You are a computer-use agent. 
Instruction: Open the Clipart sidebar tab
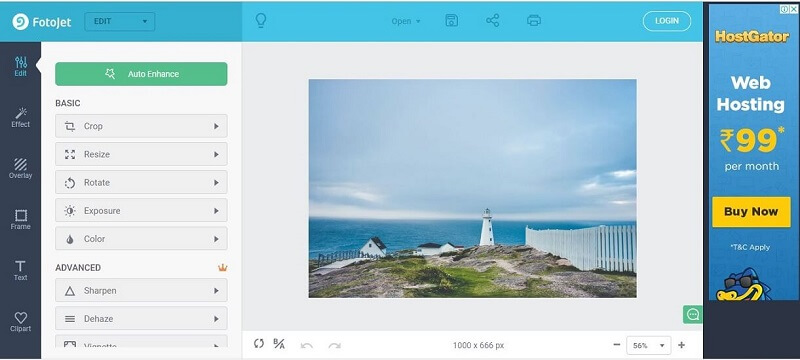[20, 322]
